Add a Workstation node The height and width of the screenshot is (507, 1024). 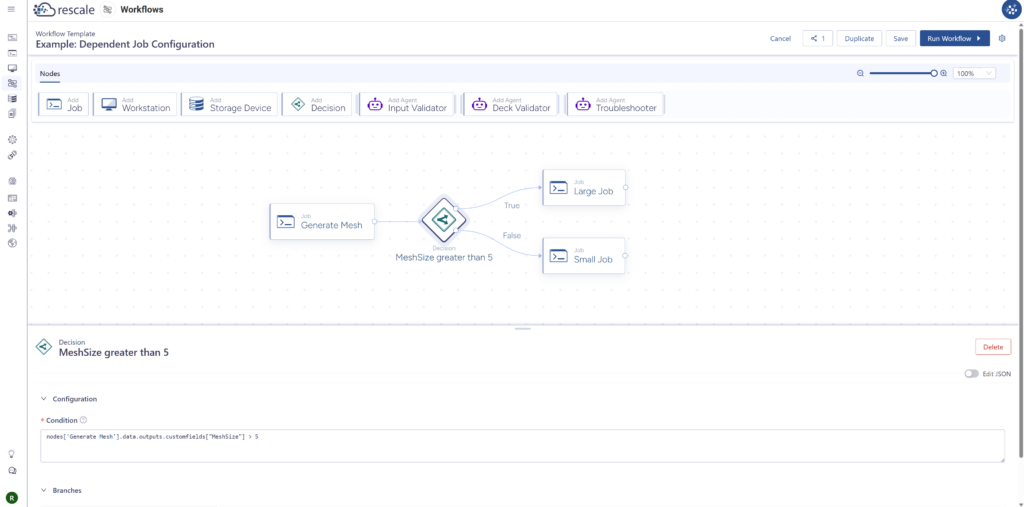tap(136, 105)
